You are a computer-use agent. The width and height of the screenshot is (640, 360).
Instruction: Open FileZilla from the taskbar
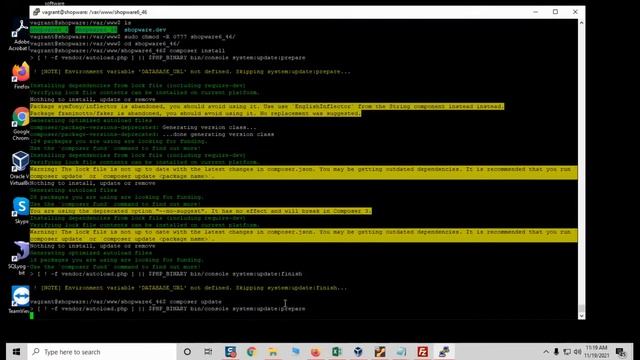(x=422, y=351)
